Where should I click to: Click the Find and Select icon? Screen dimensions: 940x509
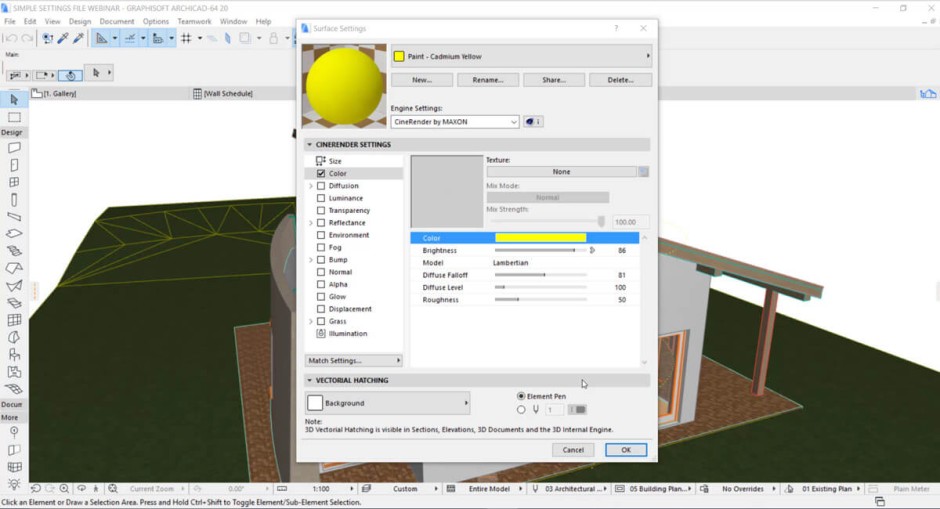(x=48, y=38)
